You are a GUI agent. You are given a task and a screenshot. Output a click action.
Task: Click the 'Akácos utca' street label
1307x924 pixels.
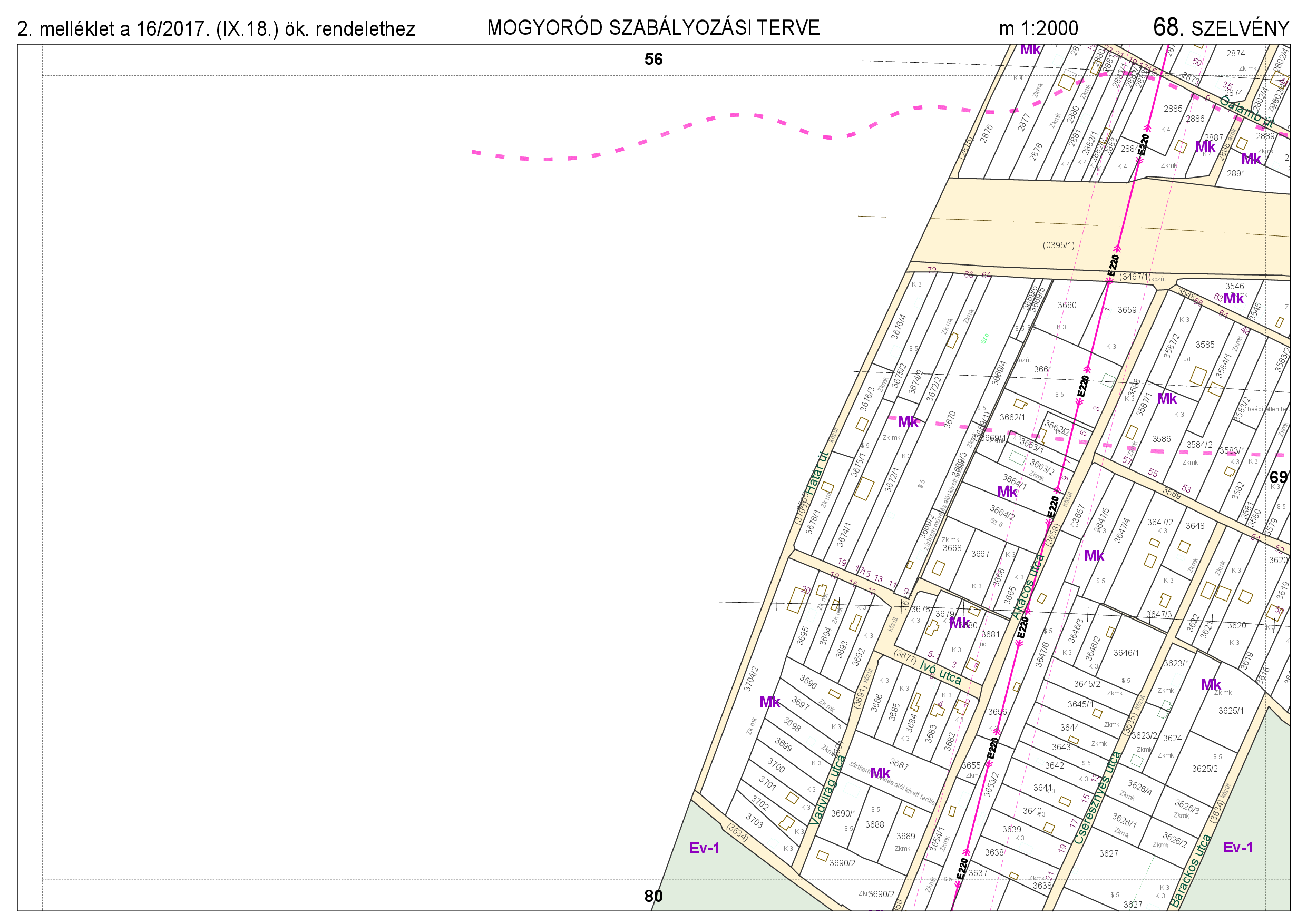[1029, 587]
